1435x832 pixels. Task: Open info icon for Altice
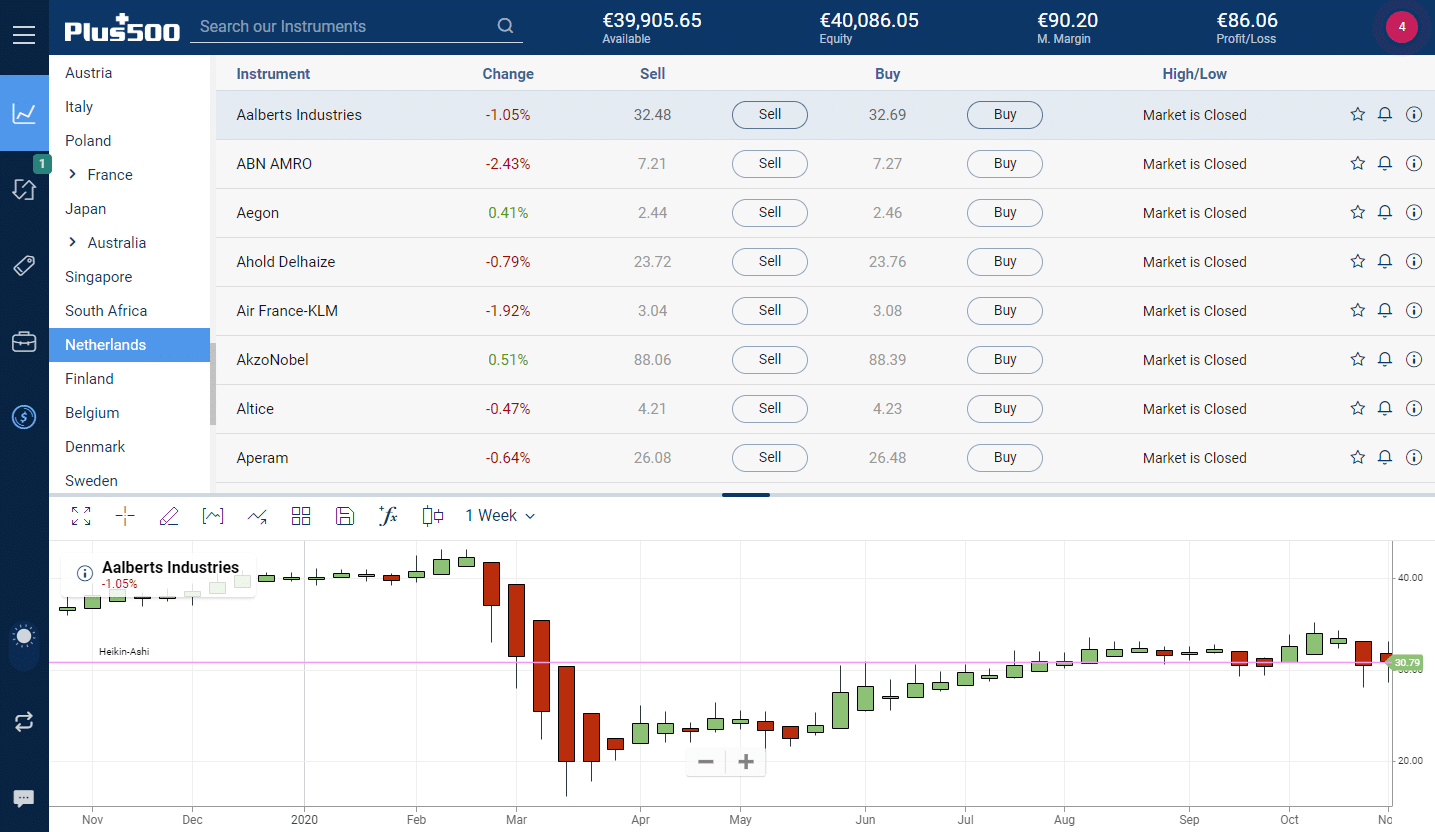[1414, 408]
